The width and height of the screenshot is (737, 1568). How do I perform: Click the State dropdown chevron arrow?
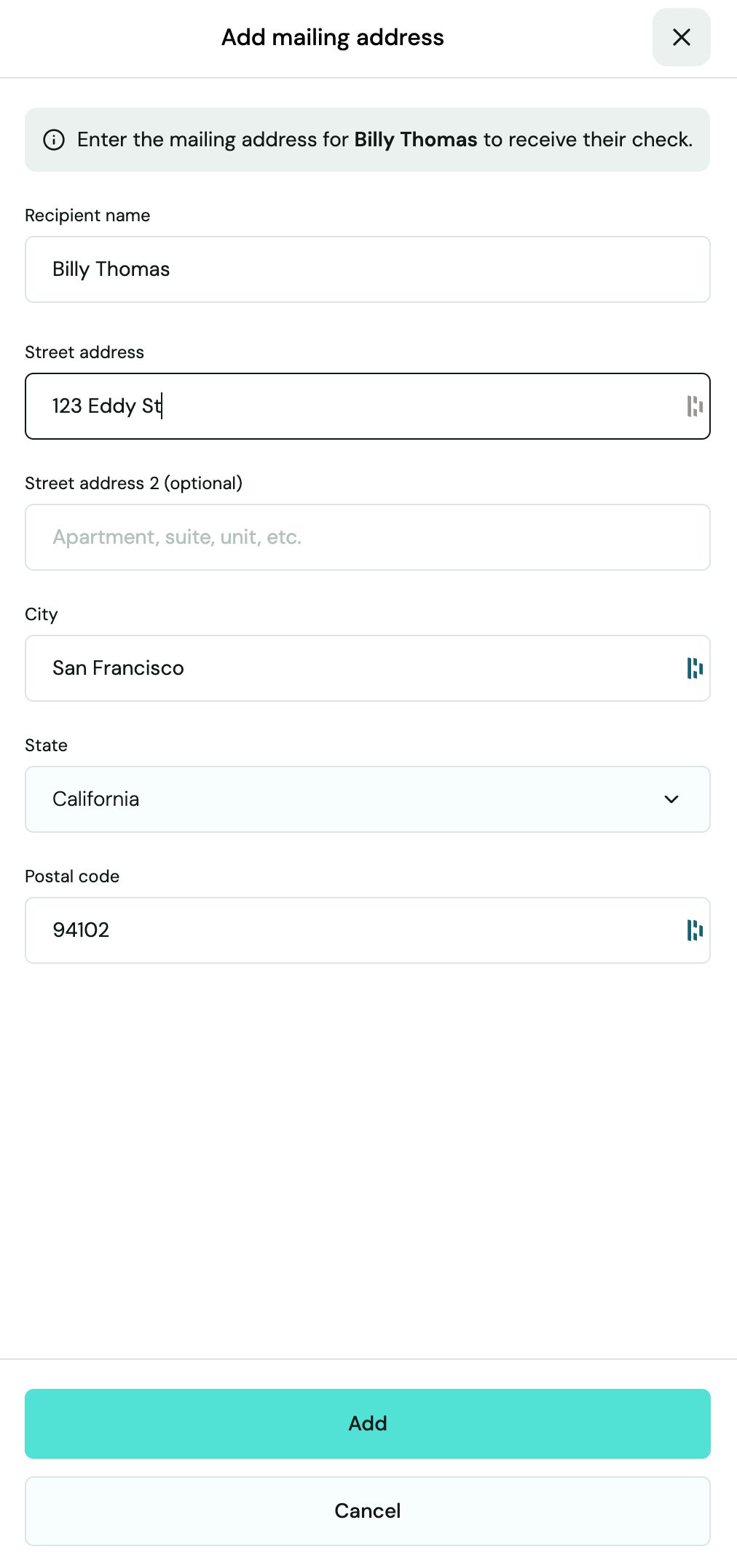pos(671,799)
